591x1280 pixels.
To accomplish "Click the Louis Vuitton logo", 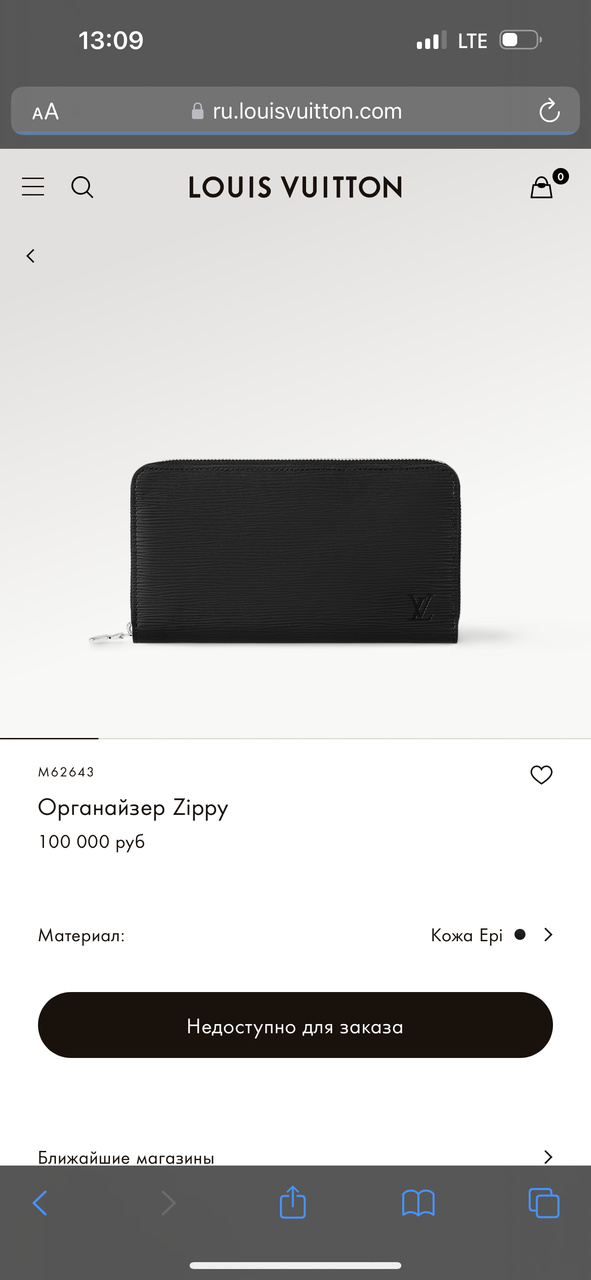I will click(295, 187).
